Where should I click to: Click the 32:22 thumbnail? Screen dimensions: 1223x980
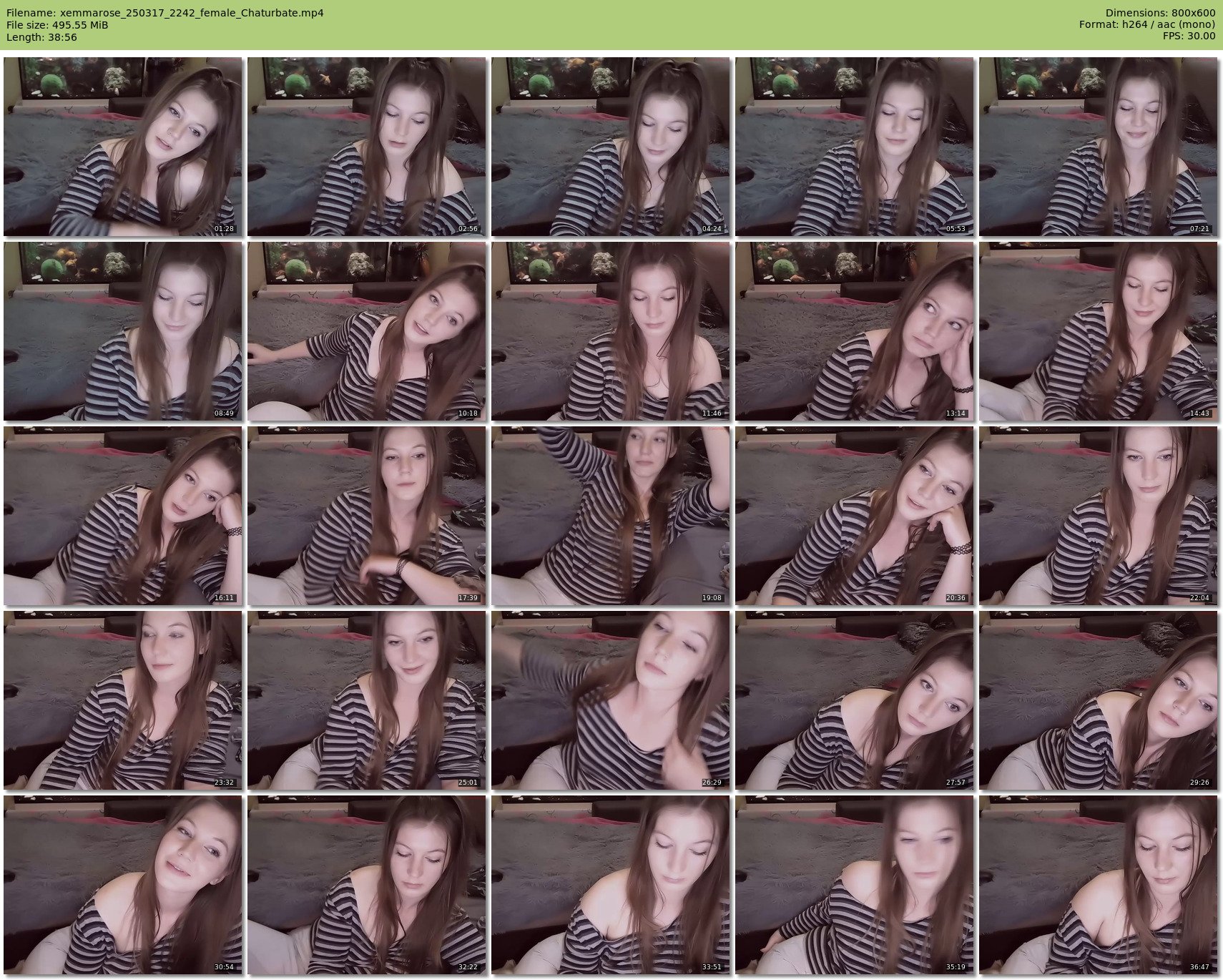pyautogui.click(x=367, y=885)
